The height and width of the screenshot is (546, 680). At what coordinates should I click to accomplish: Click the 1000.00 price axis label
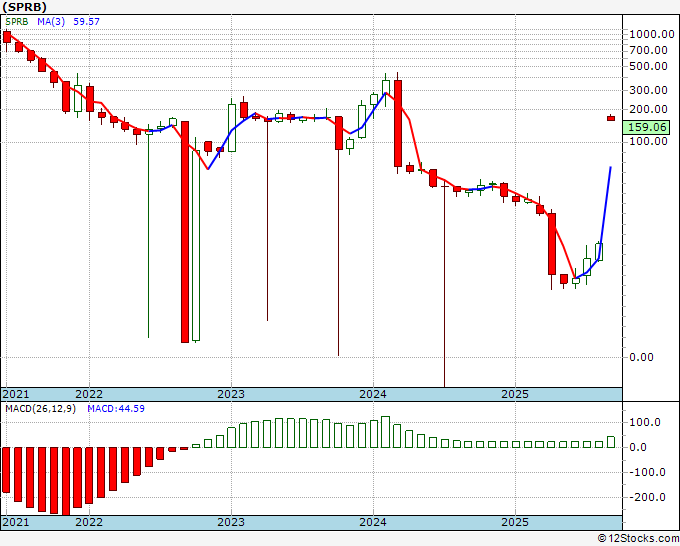(x=652, y=34)
